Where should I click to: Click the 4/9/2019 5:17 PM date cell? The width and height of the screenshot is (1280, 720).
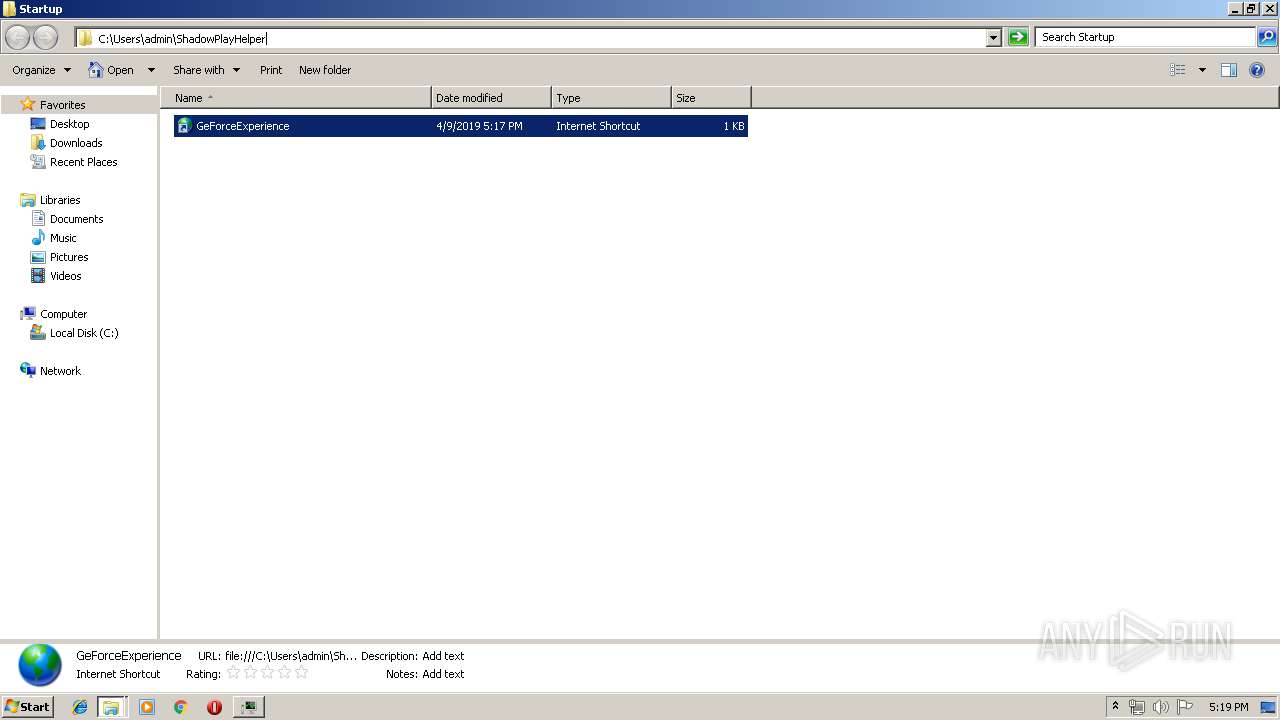click(x=479, y=126)
